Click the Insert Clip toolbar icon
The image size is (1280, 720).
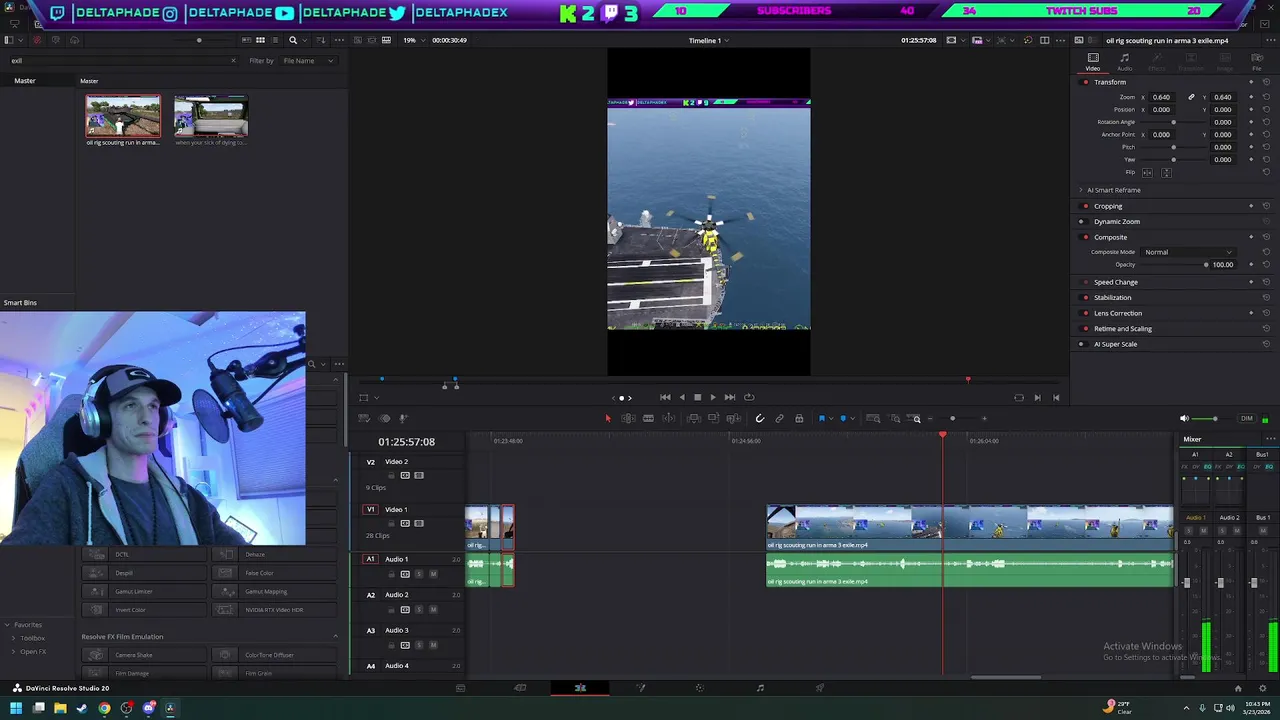[694, 418]
